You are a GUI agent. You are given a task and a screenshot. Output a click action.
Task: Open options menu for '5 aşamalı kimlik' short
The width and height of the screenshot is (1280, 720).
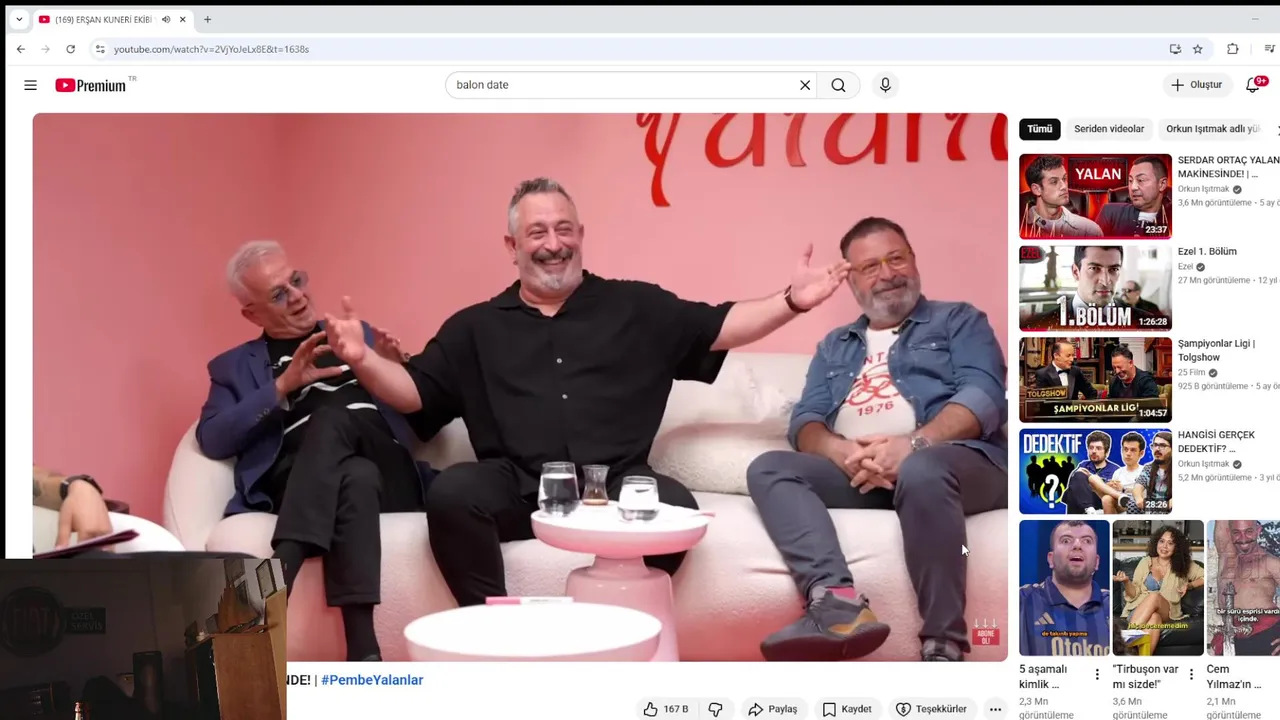[x=1097, y=675]
